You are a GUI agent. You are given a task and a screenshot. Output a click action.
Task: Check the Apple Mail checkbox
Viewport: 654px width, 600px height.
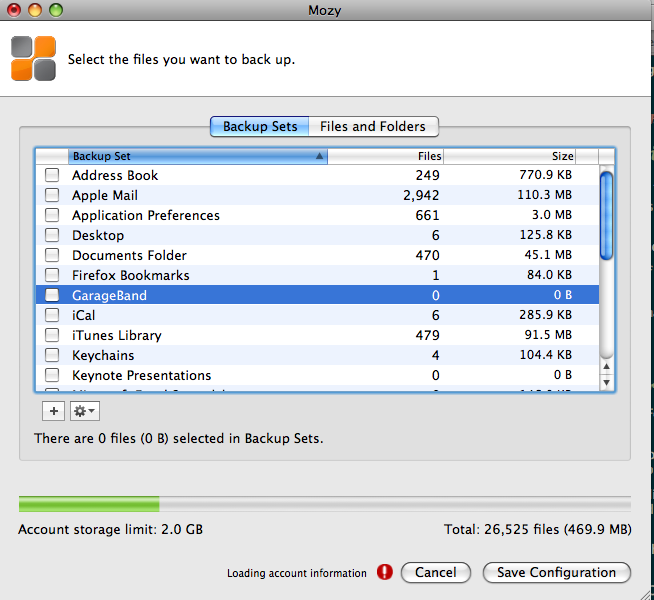tap(52, 195)
